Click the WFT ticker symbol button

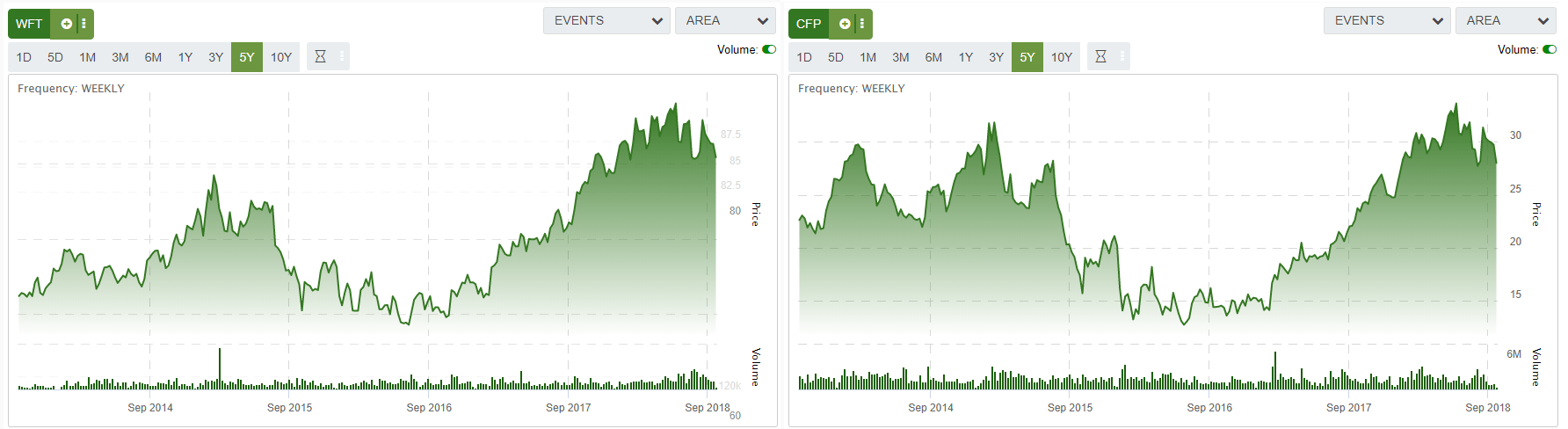[29, 24]
